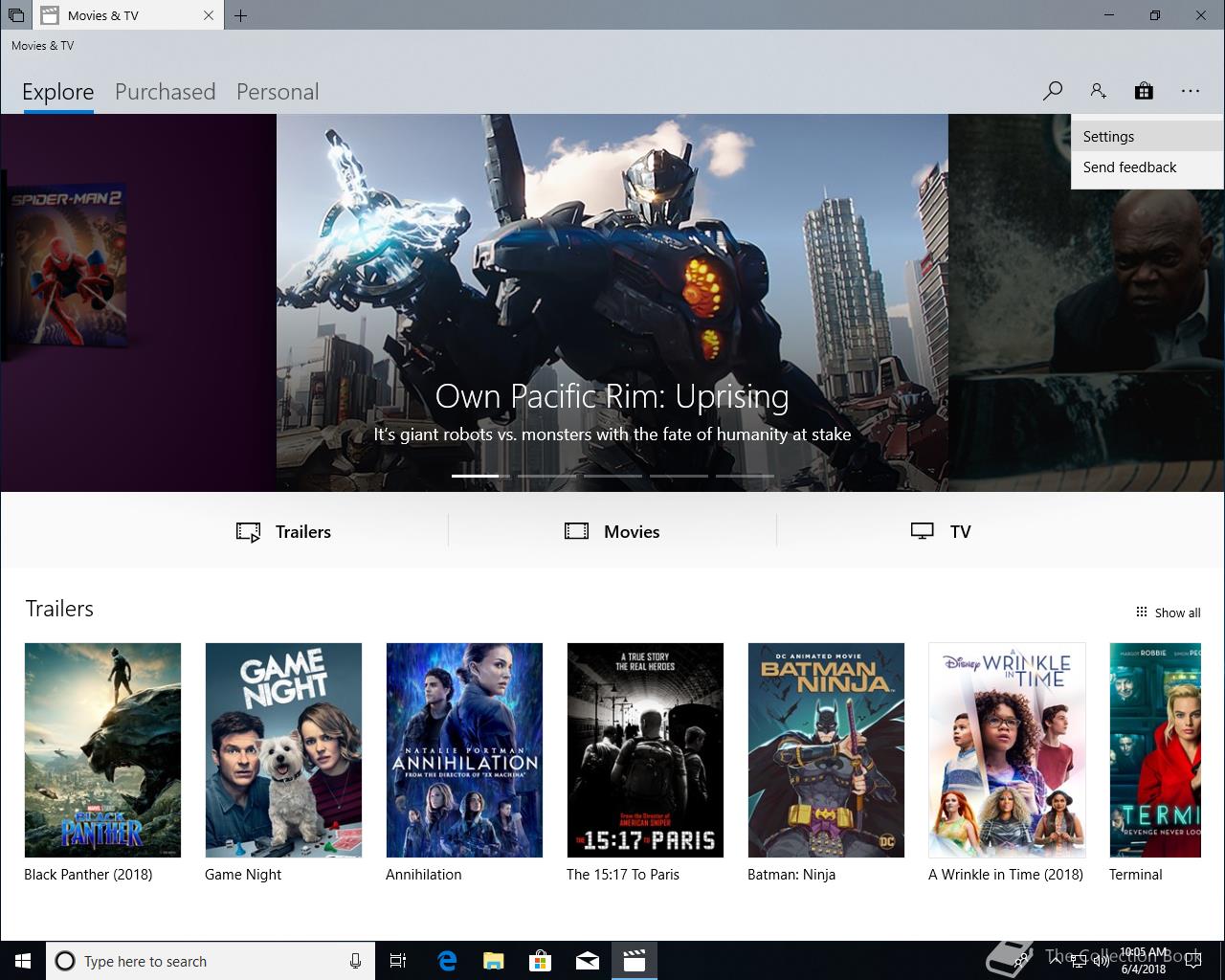Image resolution: width=1225 pixels, height=980 pixels.
Task: Open Microsoft Store from the taskbar
Action: coord(540,961)
